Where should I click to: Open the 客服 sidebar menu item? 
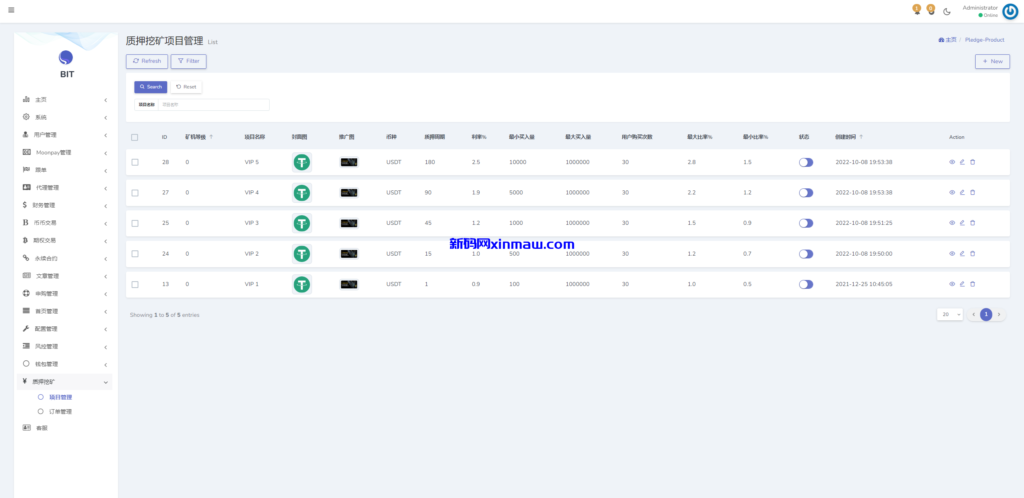tap(41, 428)
